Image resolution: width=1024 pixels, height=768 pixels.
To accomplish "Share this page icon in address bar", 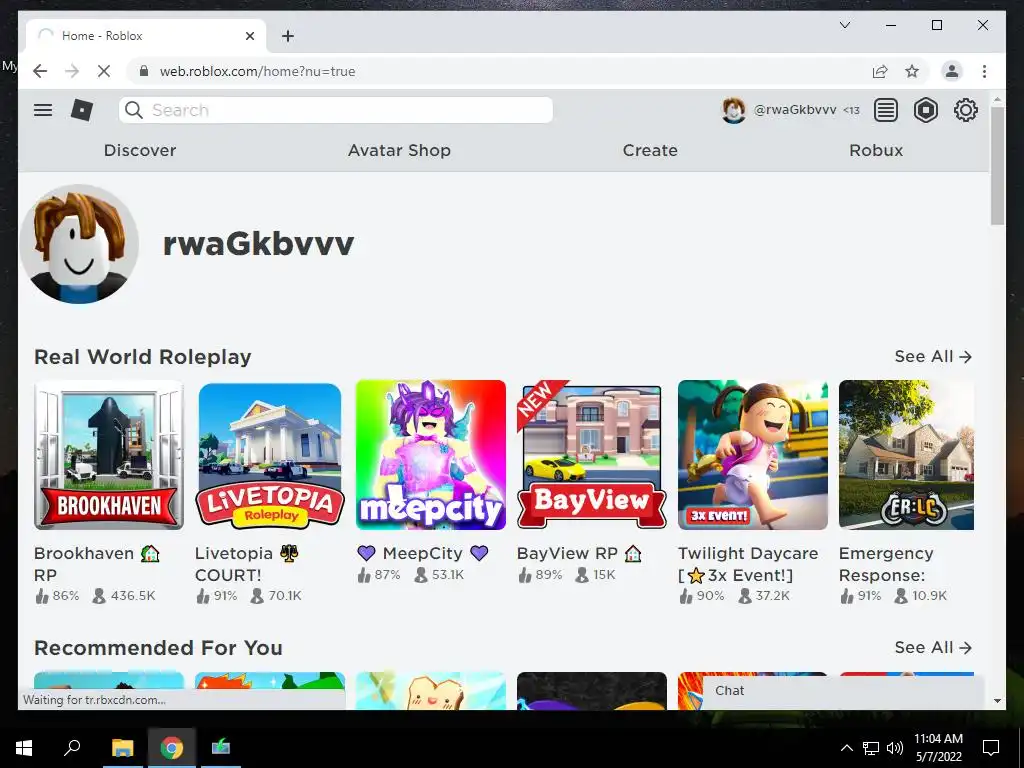I will tap(880, 71).
